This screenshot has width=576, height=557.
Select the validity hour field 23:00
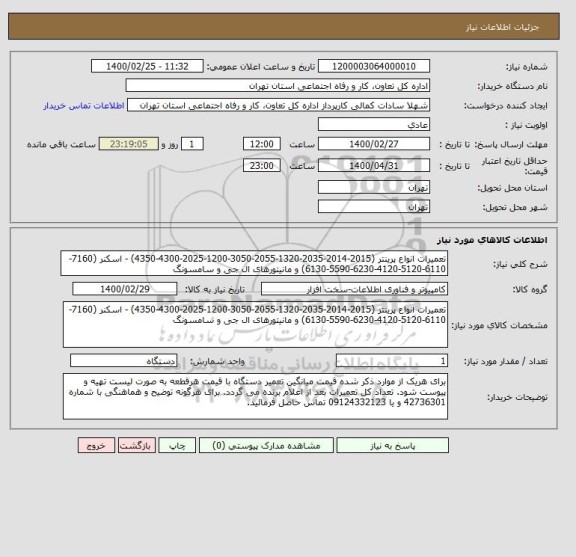pyautogui.click(x=262, y=166)
